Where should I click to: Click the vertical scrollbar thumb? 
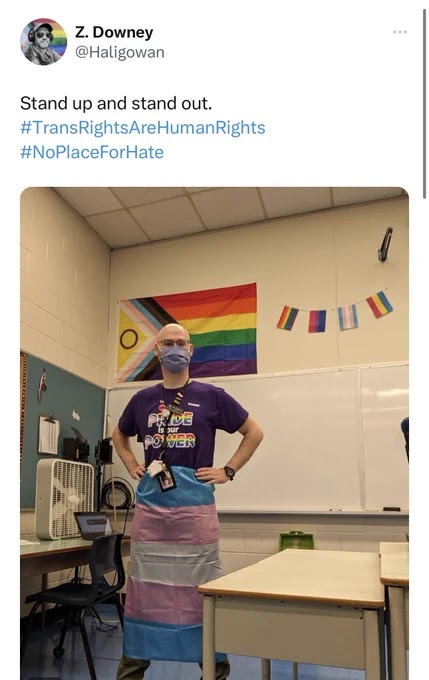425,104
